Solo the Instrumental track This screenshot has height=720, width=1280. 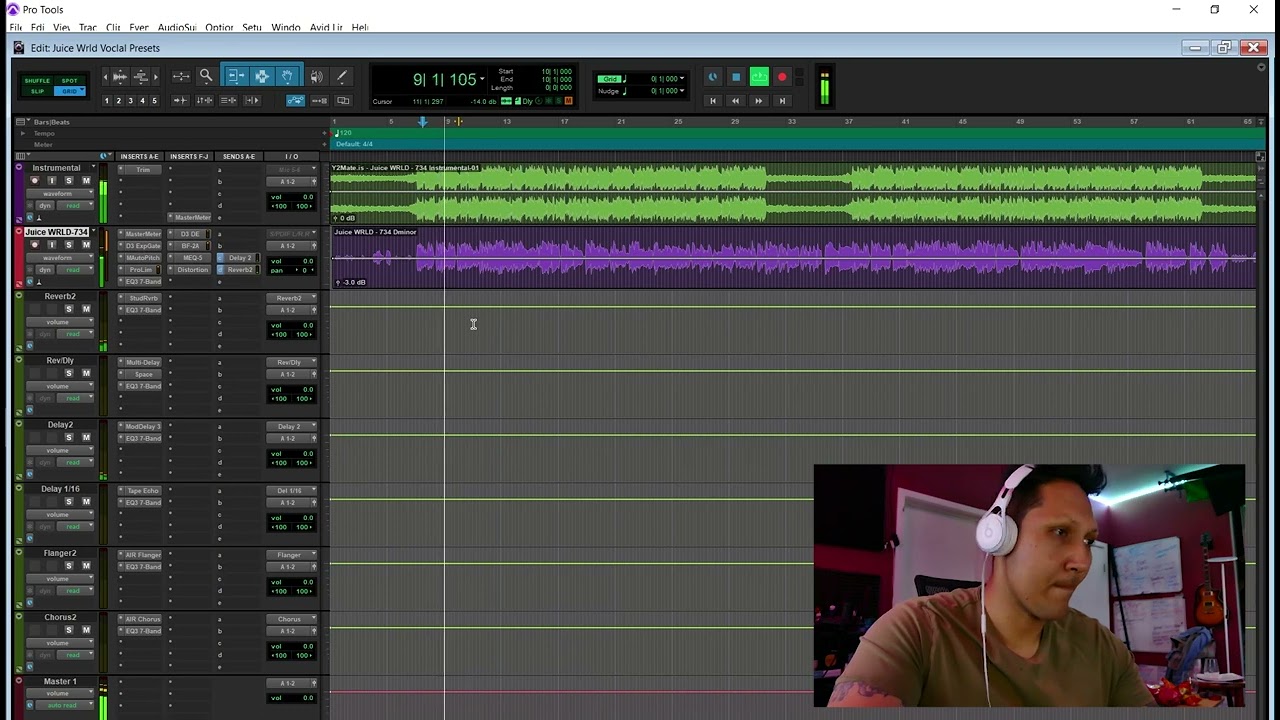(69, 181)
